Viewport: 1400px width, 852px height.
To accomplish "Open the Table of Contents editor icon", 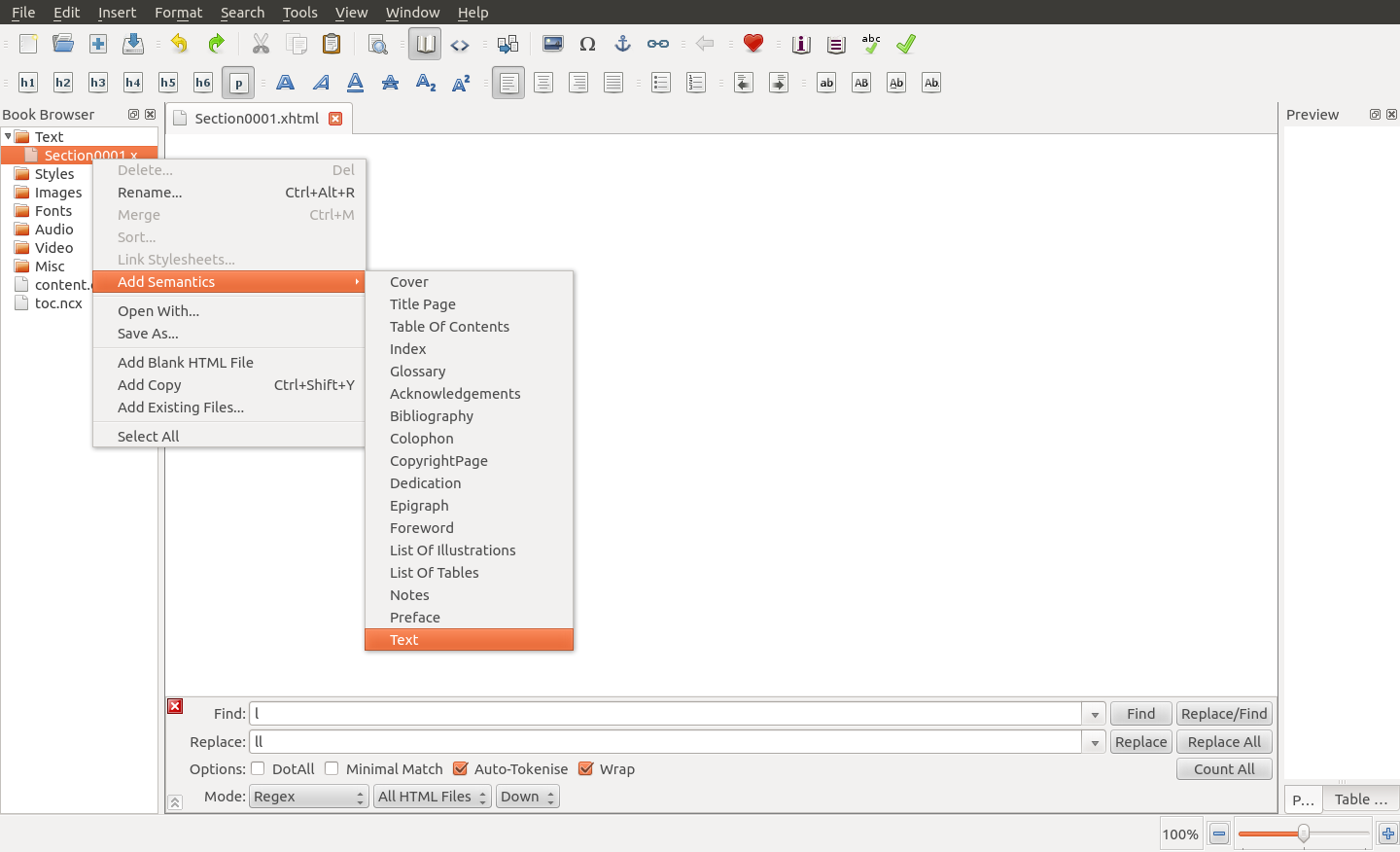I will [x=836, y=44].
